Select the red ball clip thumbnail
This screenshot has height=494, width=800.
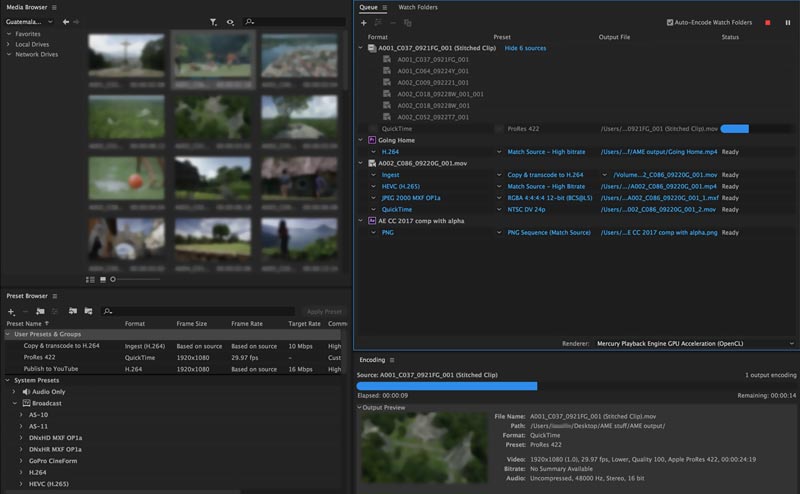[127, 178]
